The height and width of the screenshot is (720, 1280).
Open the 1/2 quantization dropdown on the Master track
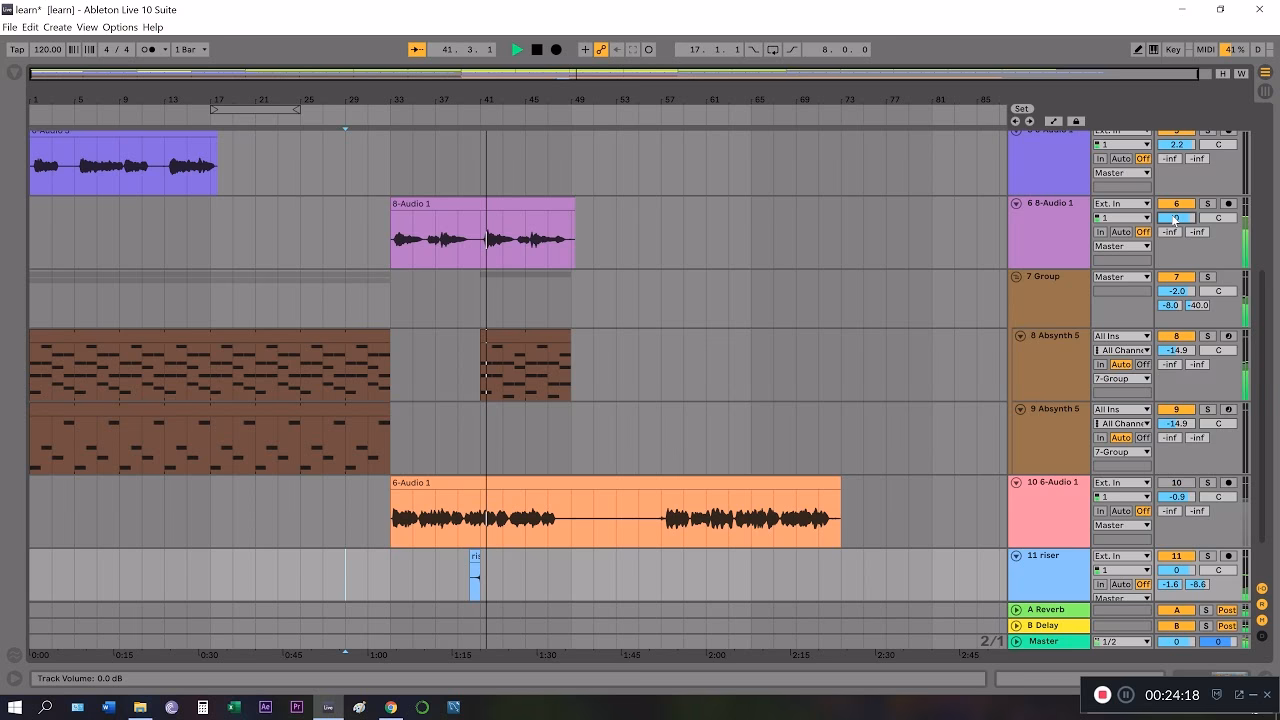click(1122, 641)
